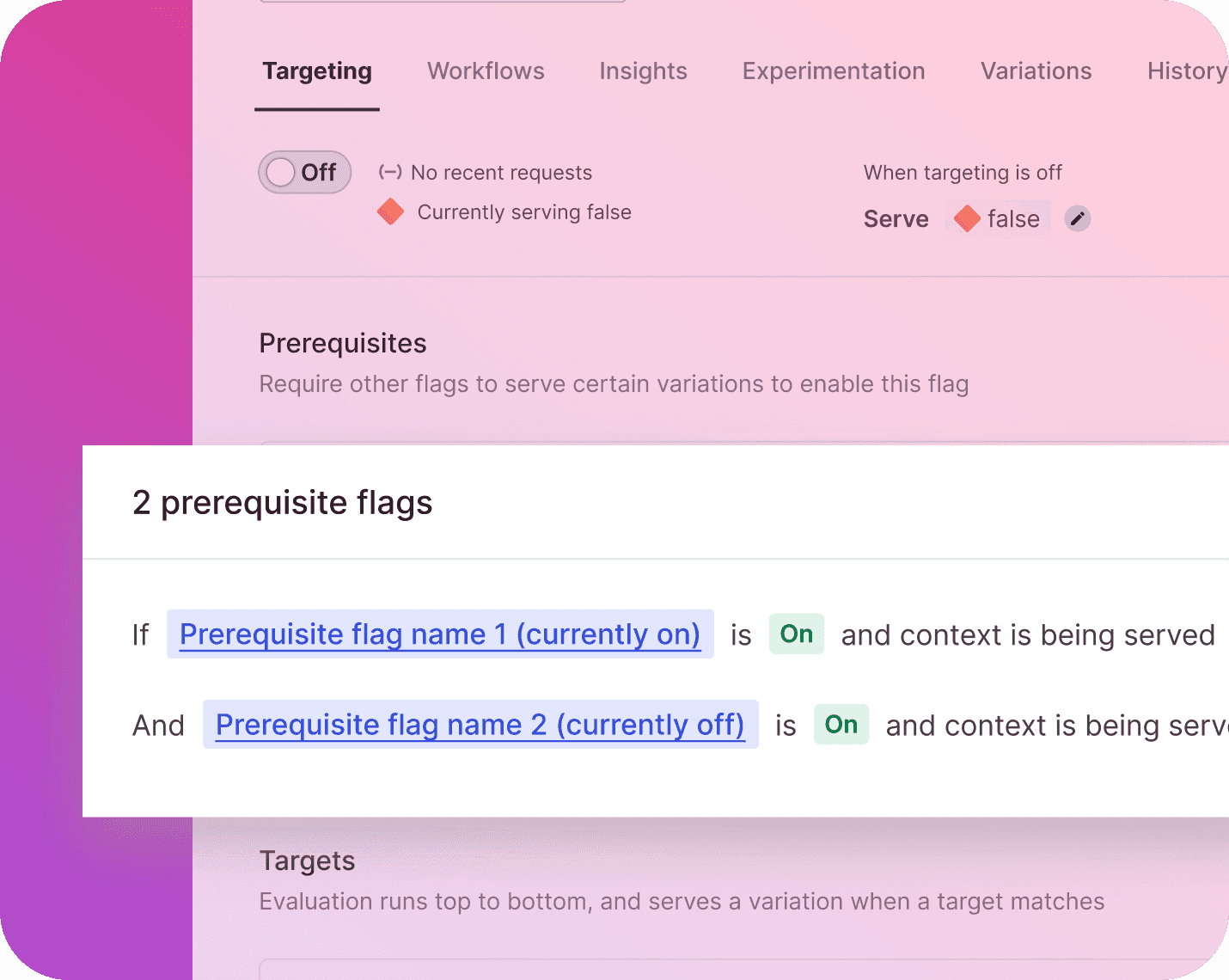The height and width of the screenshot is (980, 1229).
Task: Toggle the Off targeting switch
Action: click(x=304, y=172)
